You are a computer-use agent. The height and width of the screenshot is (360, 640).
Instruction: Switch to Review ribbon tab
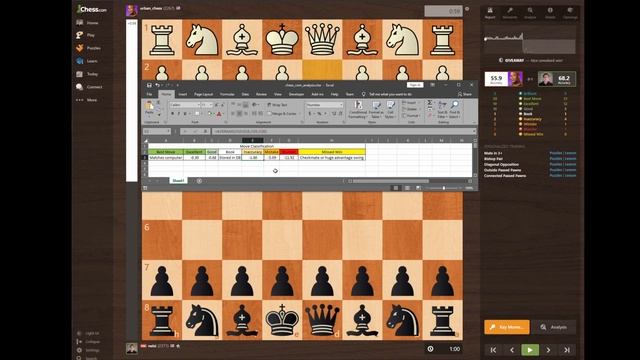(x=261, y=94)
